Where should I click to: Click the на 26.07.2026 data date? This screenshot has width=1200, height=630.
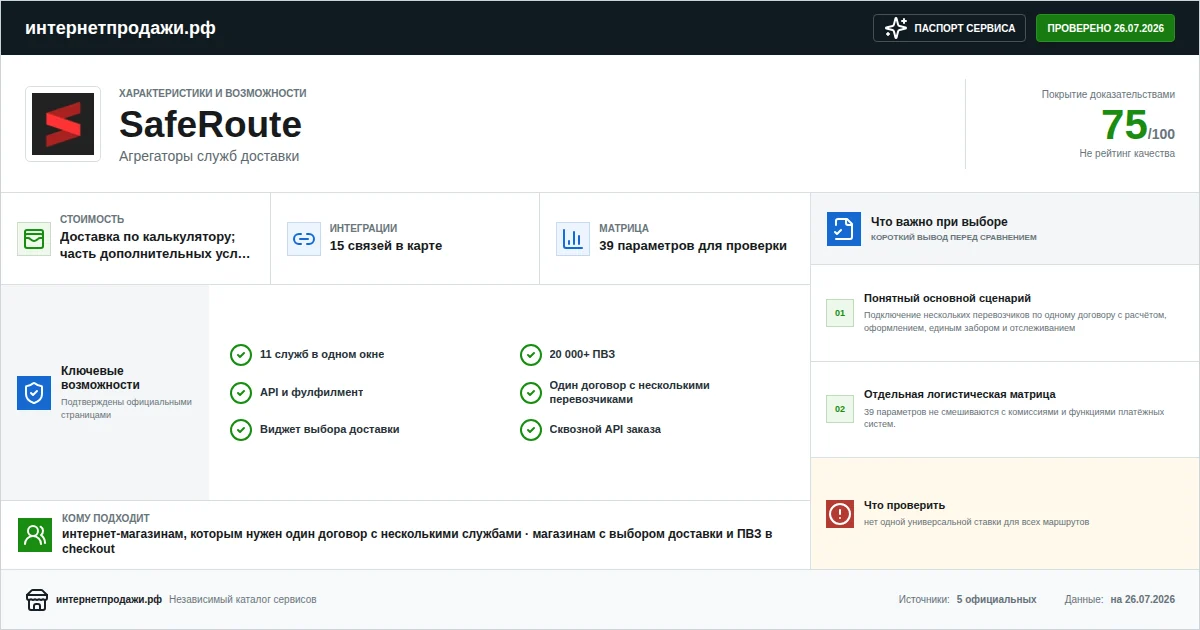[x=1142, y=600]
